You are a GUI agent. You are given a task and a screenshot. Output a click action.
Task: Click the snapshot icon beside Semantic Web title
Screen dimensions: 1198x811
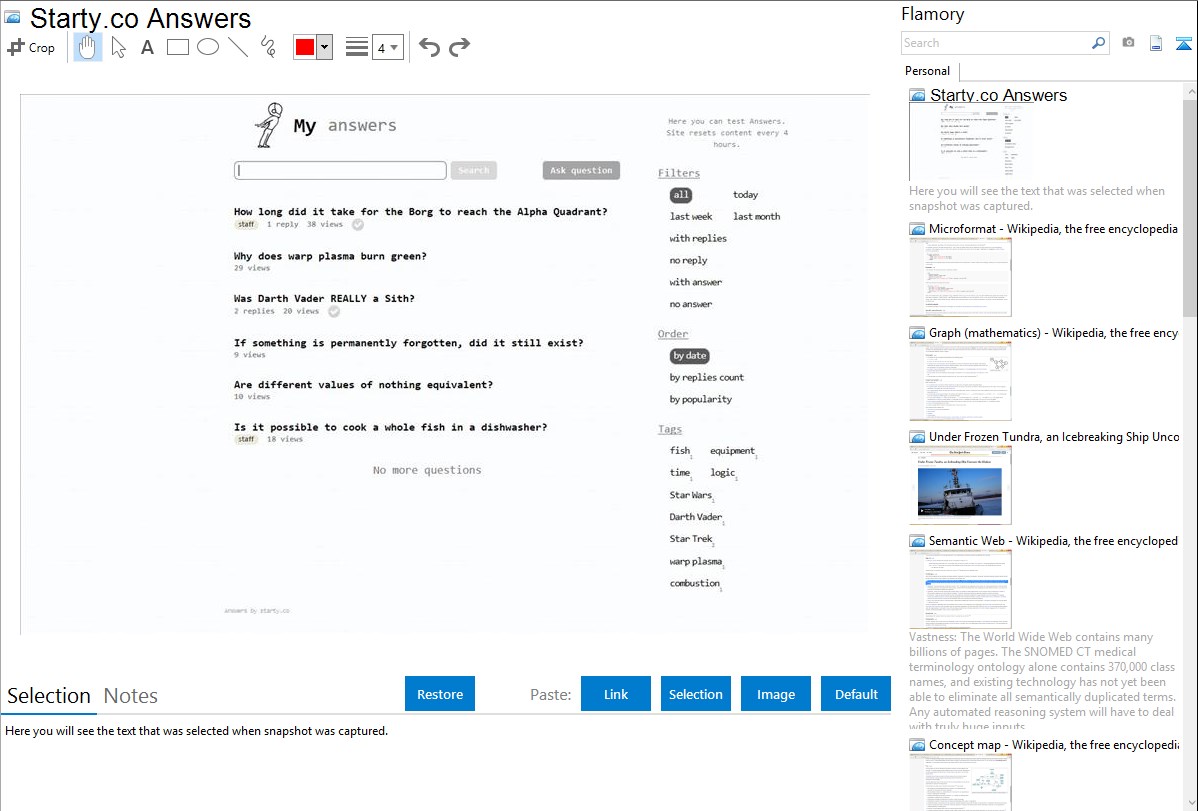pyautogui.click(x=917, y=540)
